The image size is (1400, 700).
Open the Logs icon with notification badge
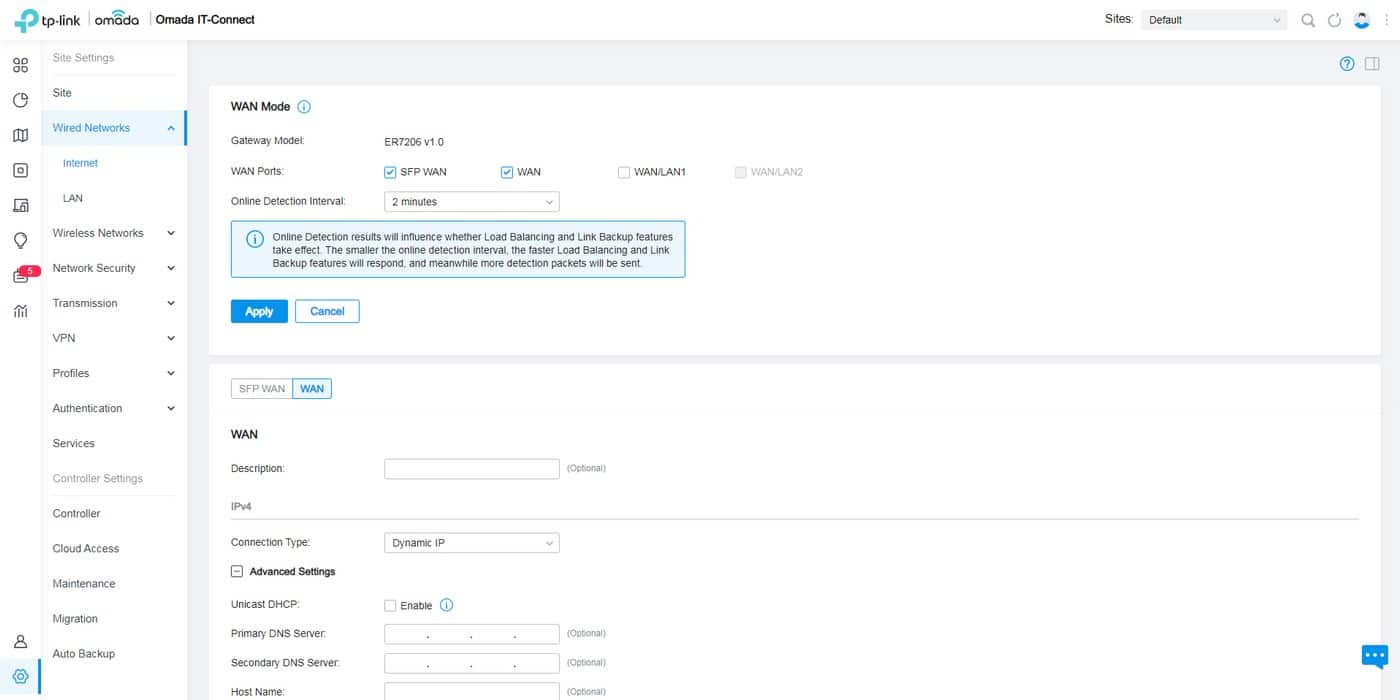pos(21,276)
